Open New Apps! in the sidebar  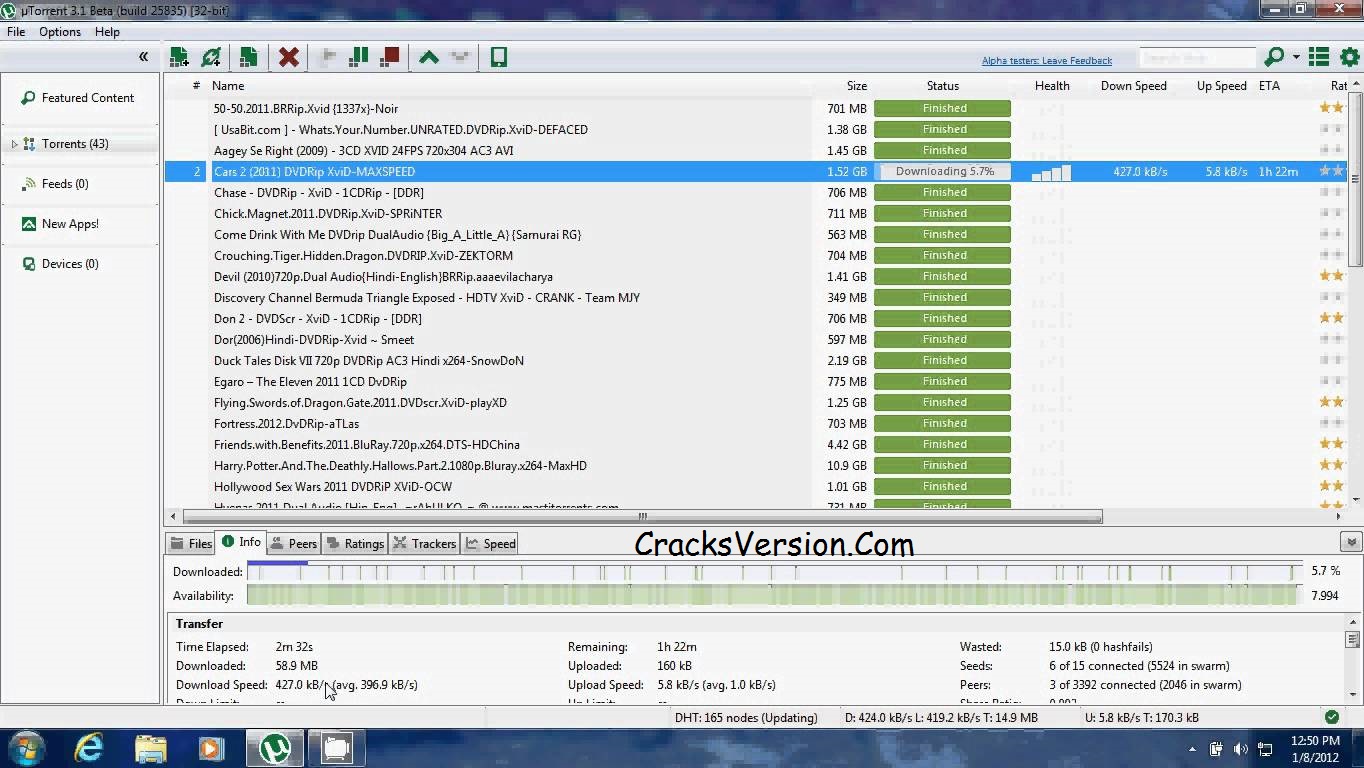coord(60,224)
